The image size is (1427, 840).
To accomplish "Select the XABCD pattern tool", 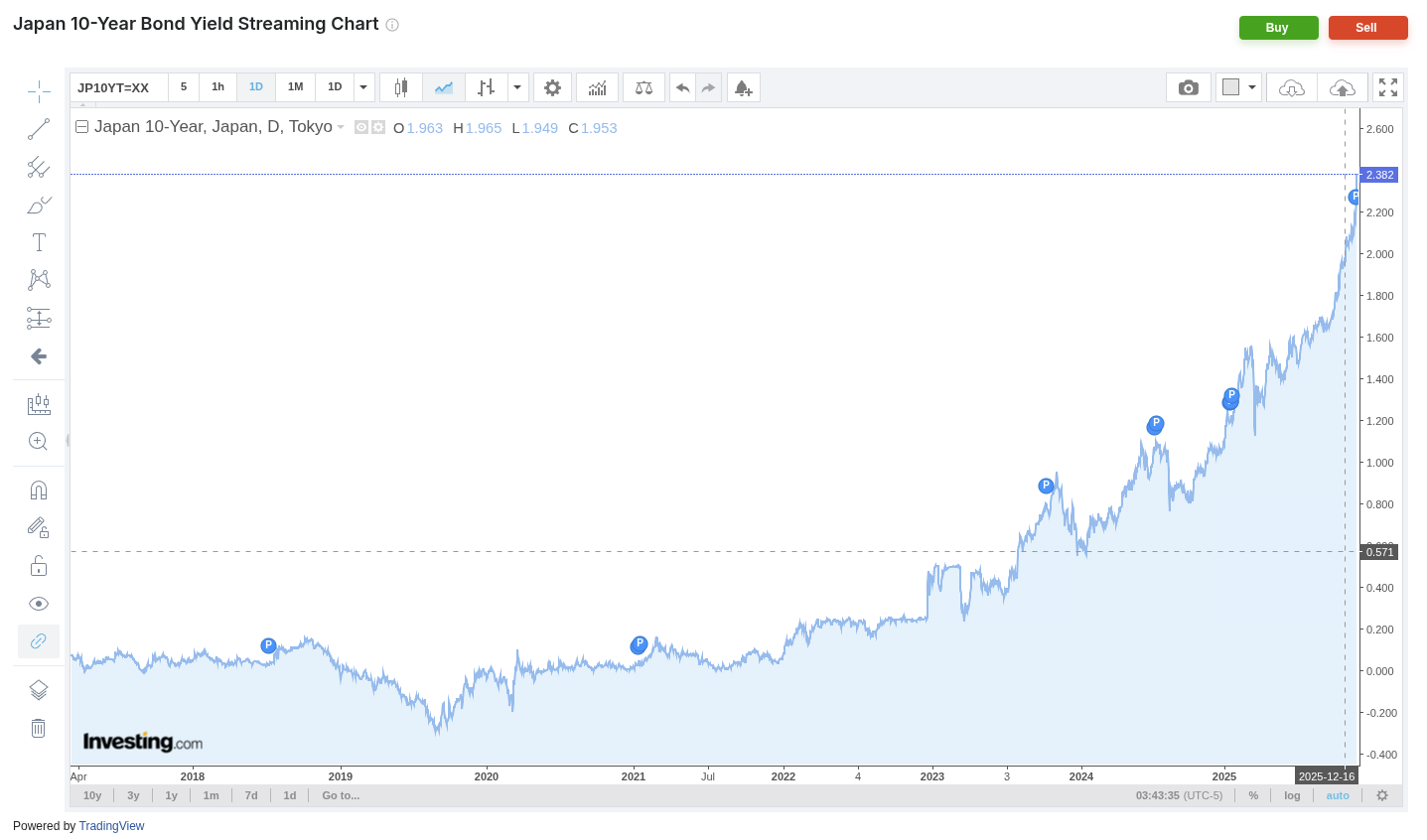I will (x=39, y=280).
